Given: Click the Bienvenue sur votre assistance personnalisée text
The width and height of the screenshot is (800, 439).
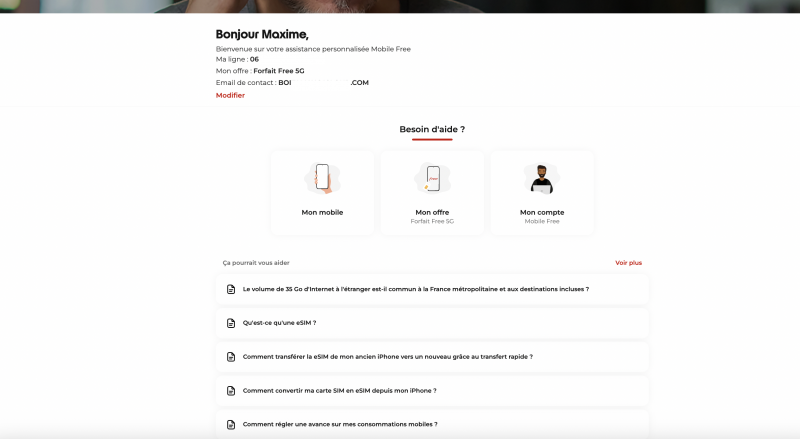Looking at the screenshot, I should pyautogui.click(x=313, y=49).
